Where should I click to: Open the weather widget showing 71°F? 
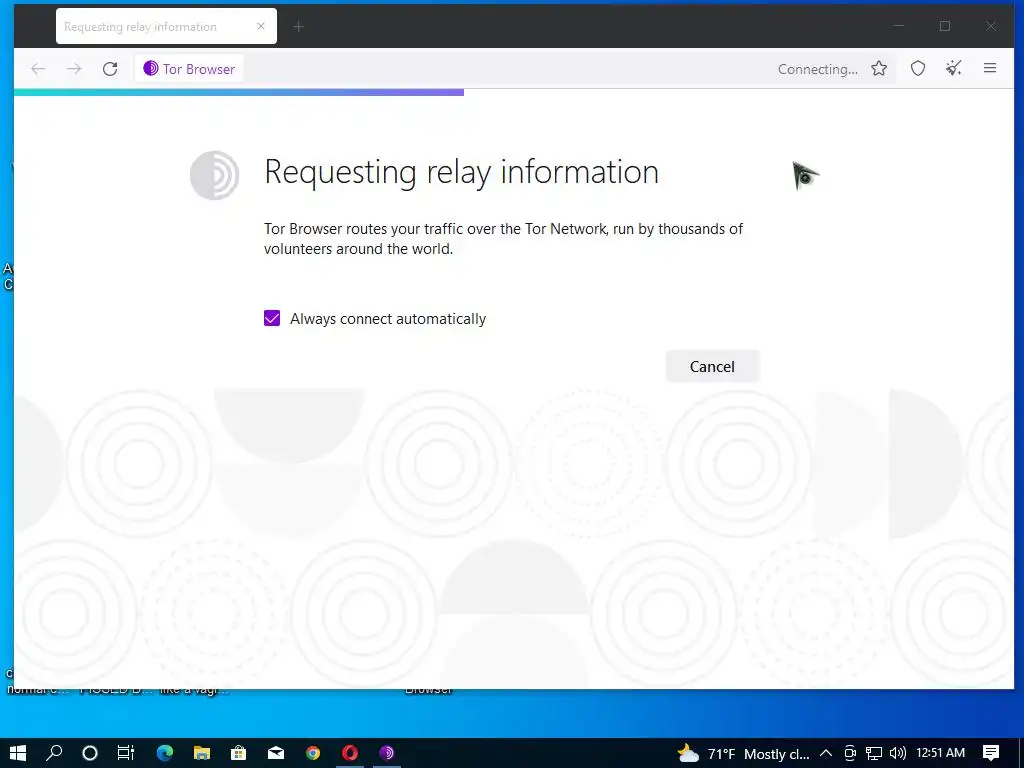coord(743,754)
